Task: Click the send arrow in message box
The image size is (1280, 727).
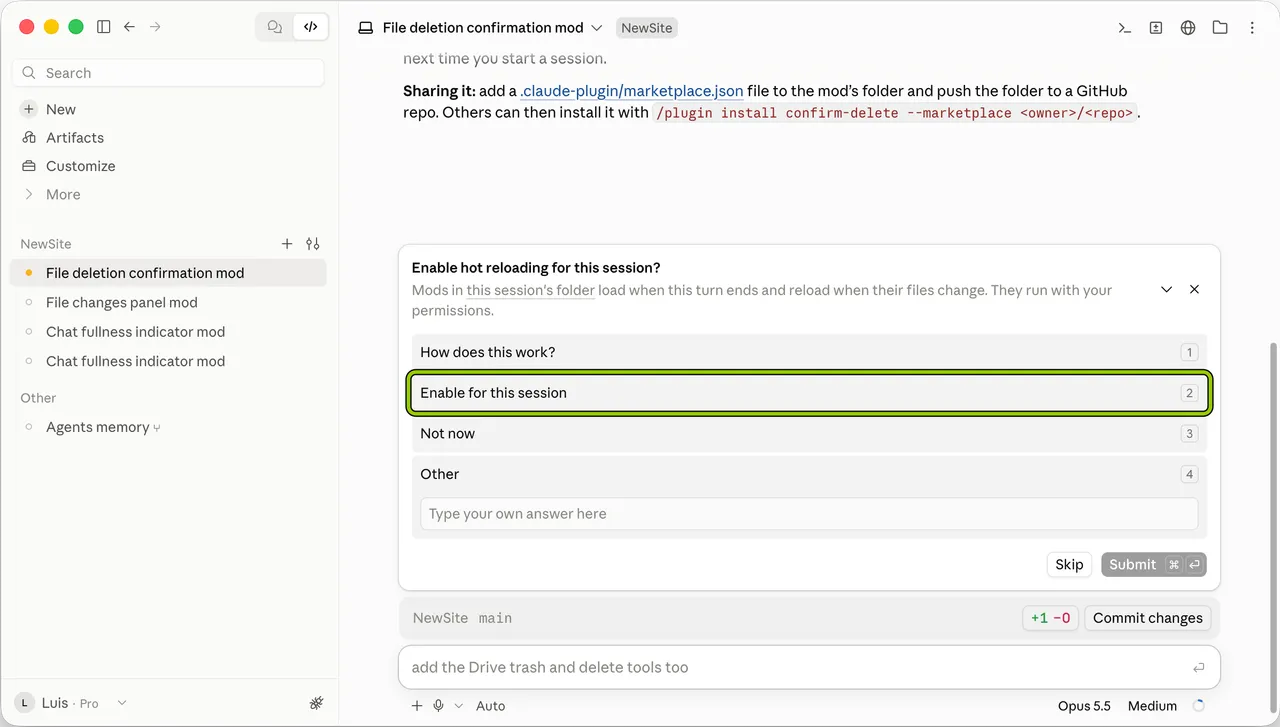Action: click(x=1198, y=668)
